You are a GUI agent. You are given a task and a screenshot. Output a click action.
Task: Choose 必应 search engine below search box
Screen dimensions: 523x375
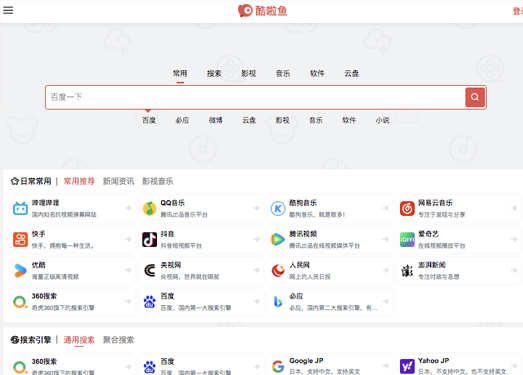[x=182, y=120]
